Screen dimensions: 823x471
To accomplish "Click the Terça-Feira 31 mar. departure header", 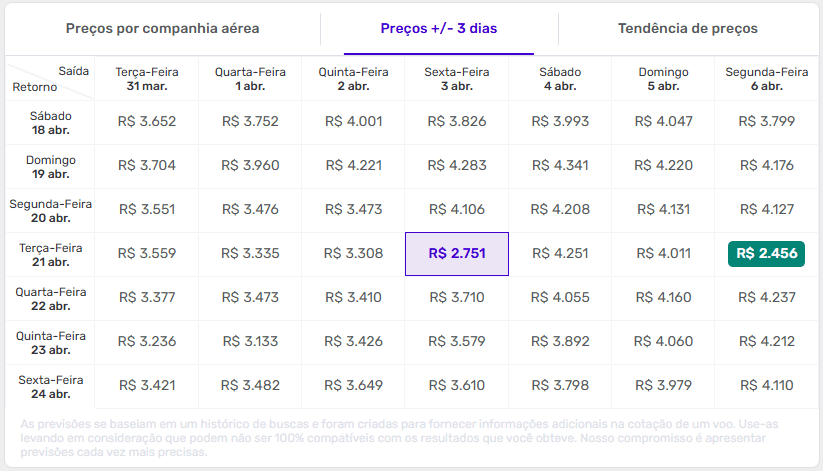I will [147, 79].
